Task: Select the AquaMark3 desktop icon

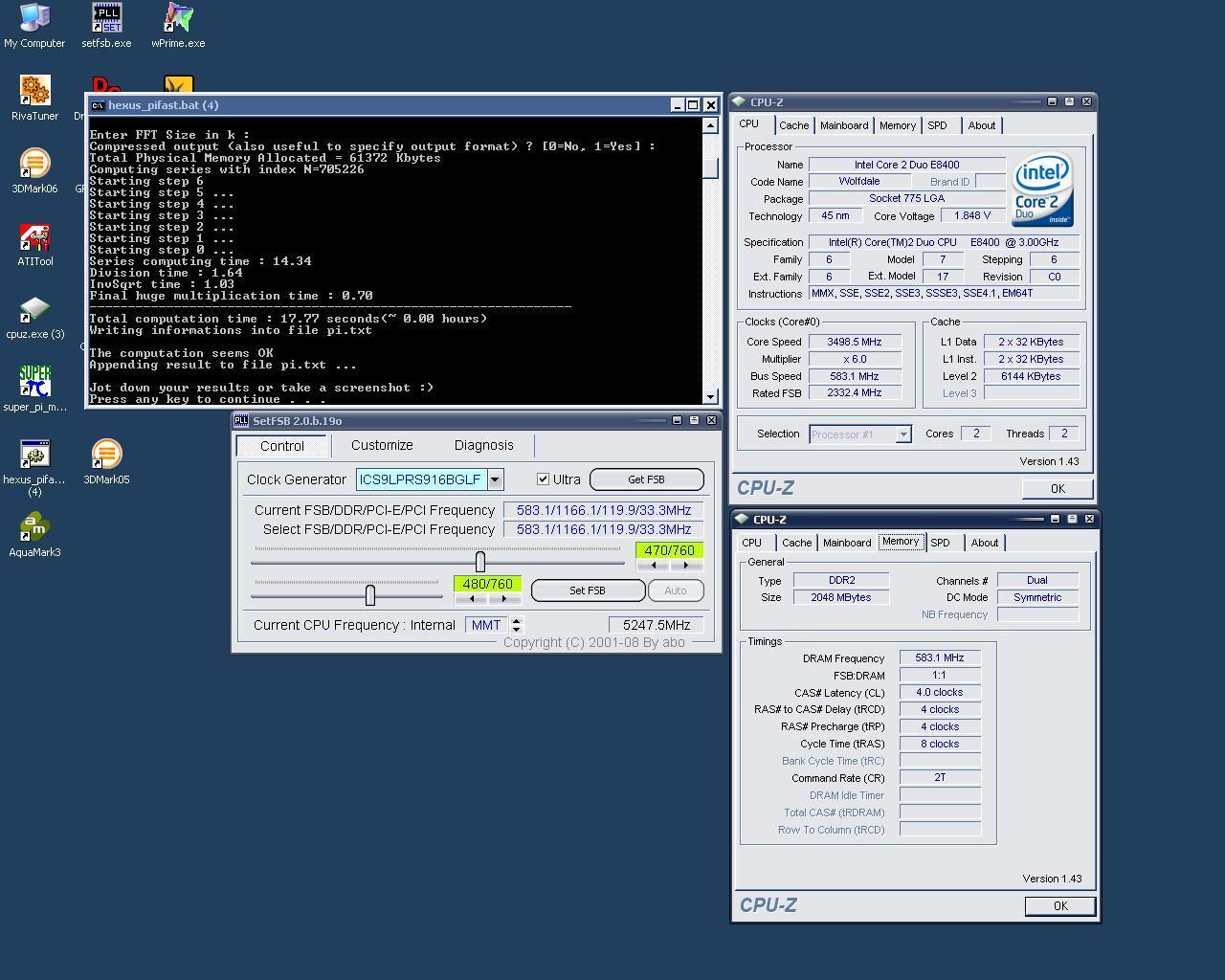Action: 34,534
